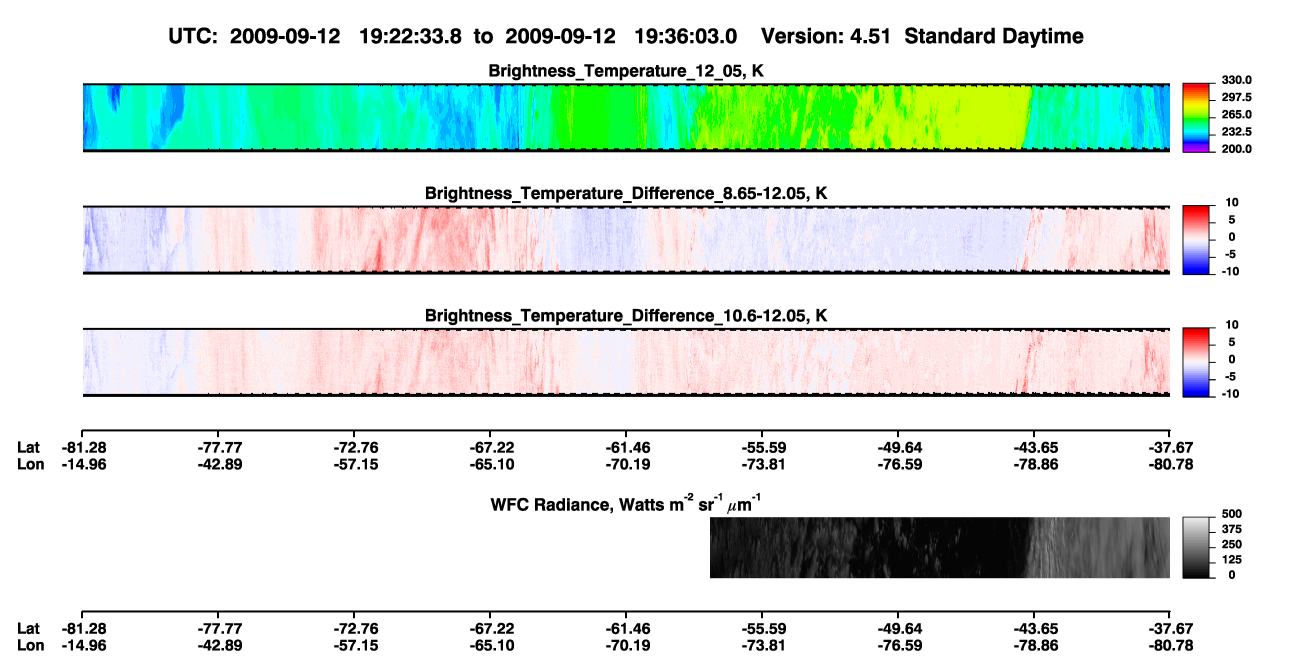Click the WFC Radiance panel title
The width and height of the screenshot is (1300, 667).
tap(626, 503)
